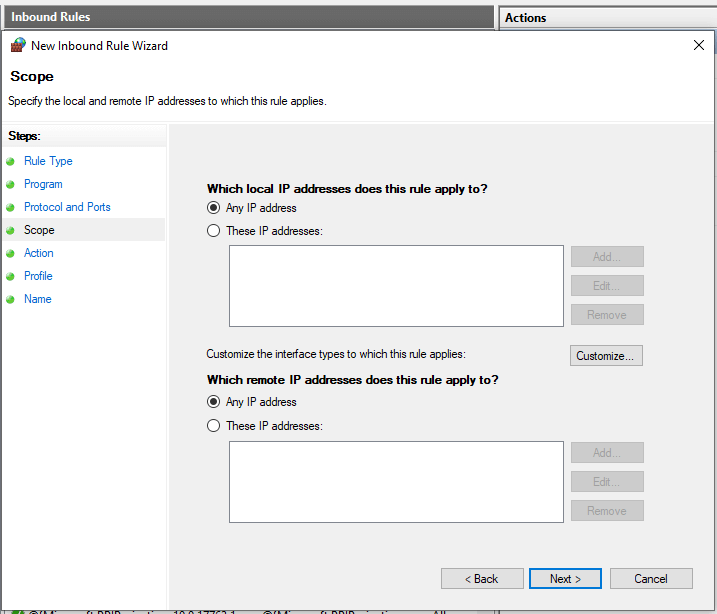Click green bullet beside Protocol and Ports
Screen dimensions: 717x614
pyautogui.click(x=11, y=207)
